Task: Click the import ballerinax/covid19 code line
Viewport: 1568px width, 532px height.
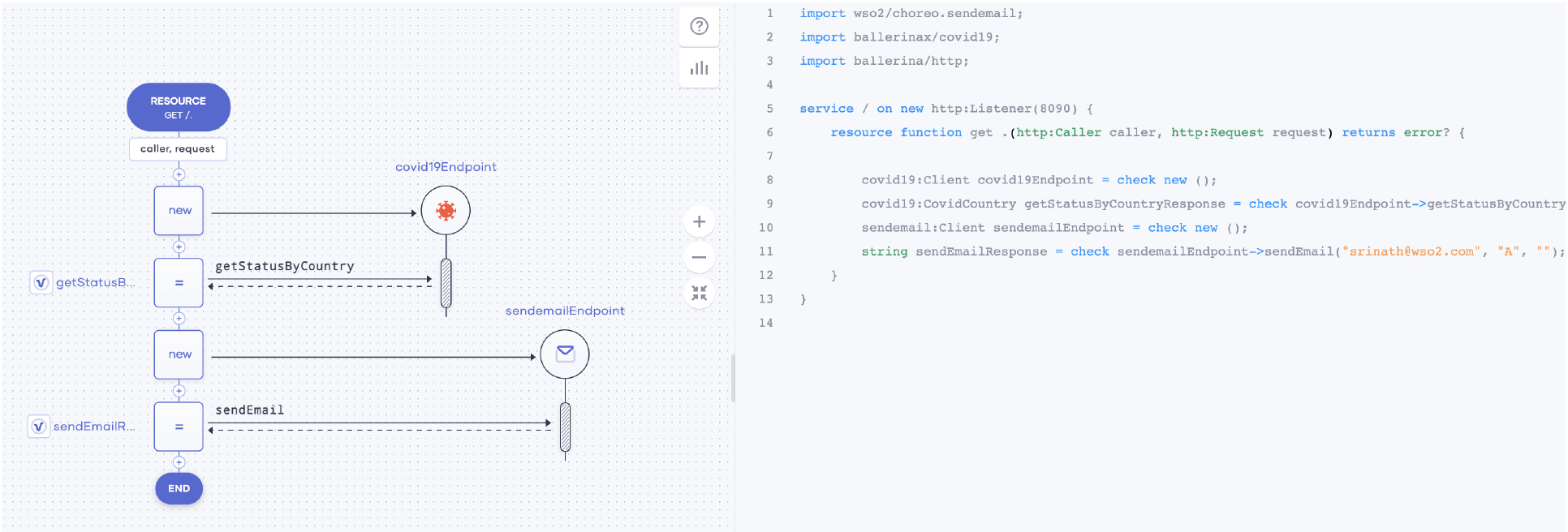Action: [899, 37]
